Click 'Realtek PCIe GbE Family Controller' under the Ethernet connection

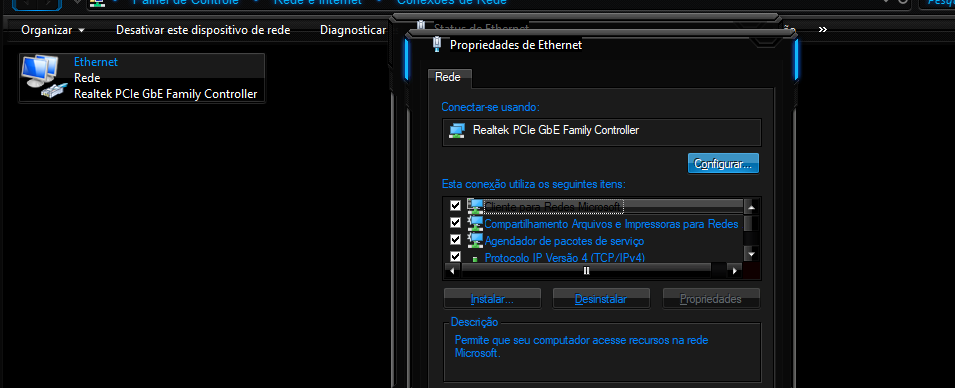coord(166,94)
